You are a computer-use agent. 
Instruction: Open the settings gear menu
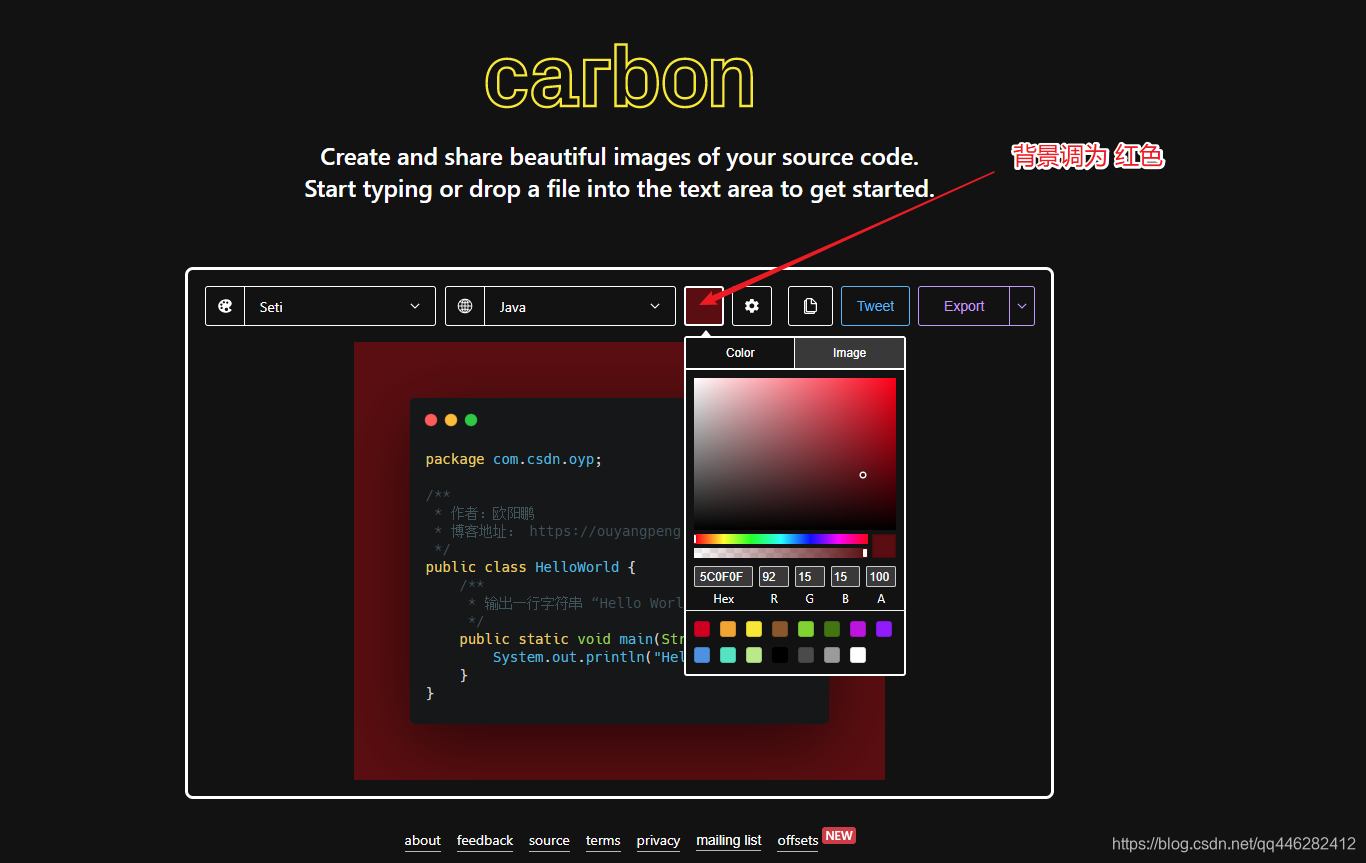[752, 306]
